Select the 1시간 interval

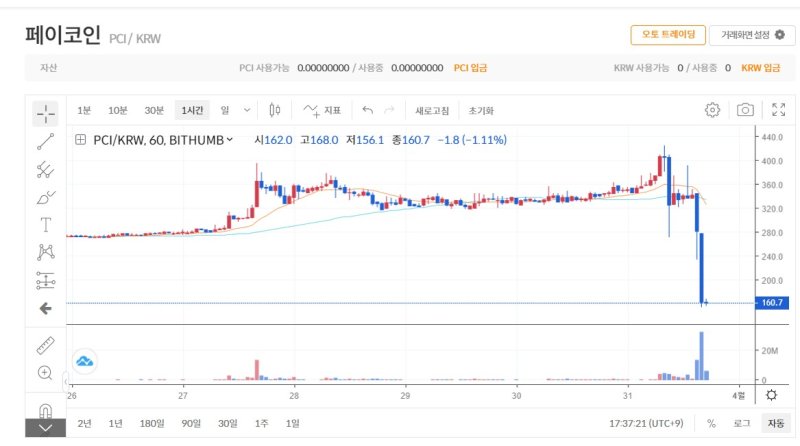coord(192,110)
